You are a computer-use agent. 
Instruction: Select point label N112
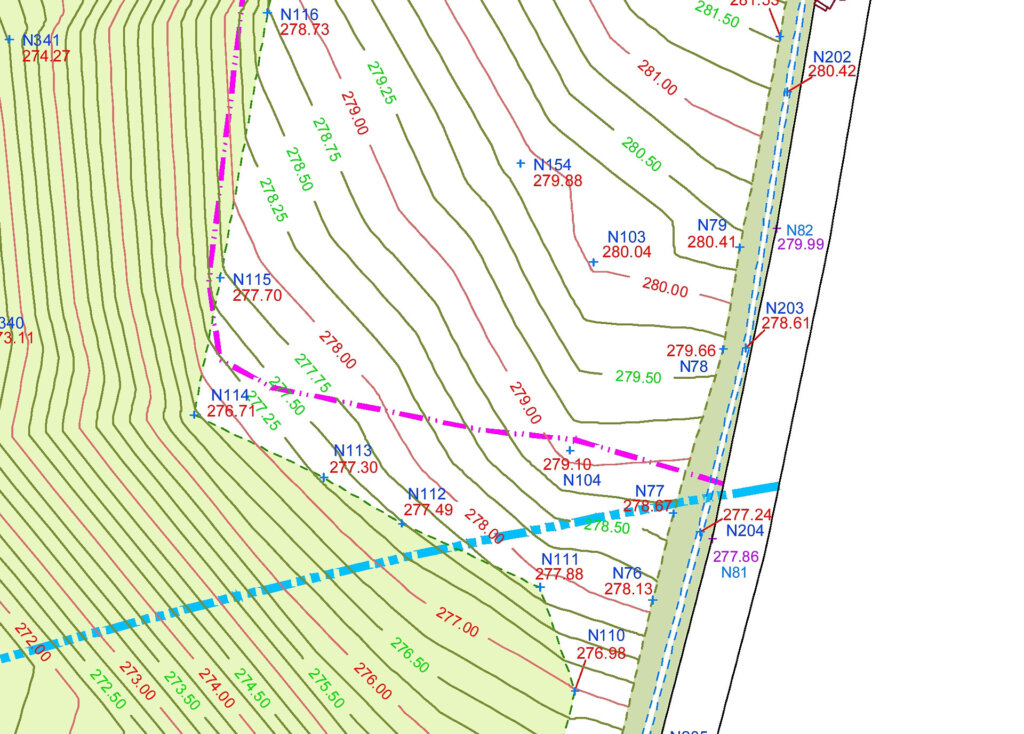point(426,494)
